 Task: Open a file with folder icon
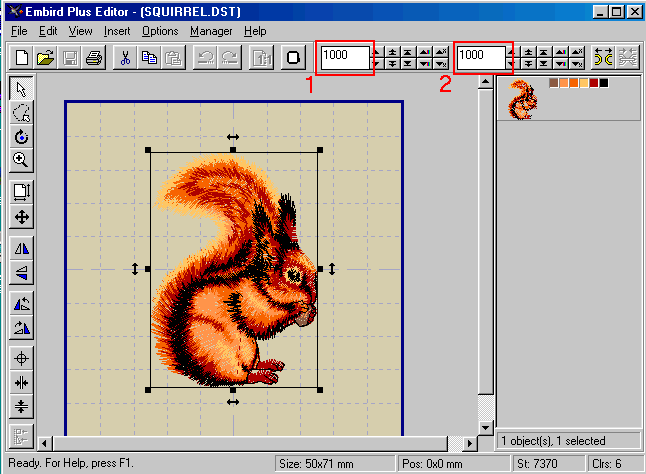45,57
